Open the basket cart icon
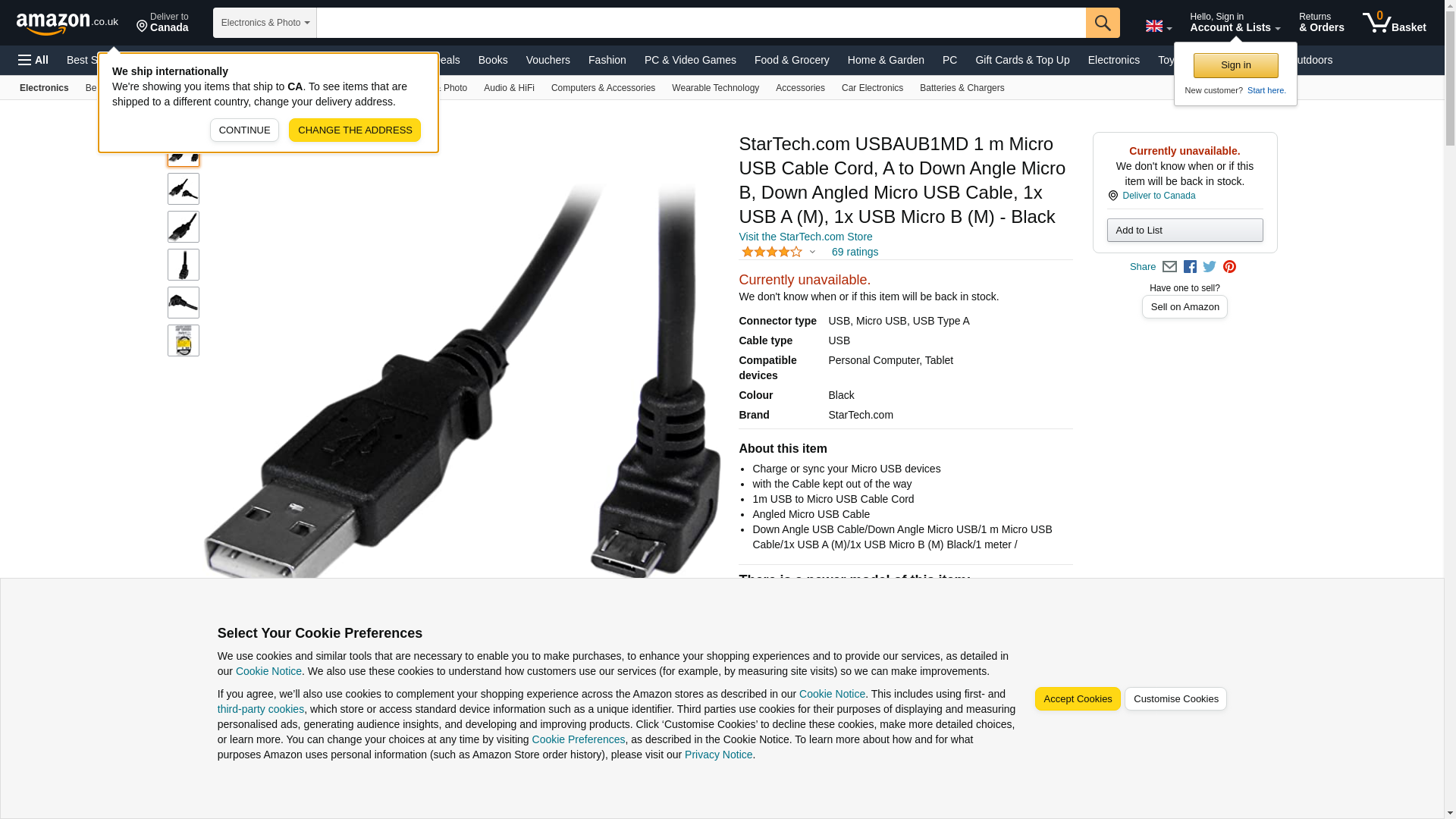1456x819 pixels. [1394, 22]
